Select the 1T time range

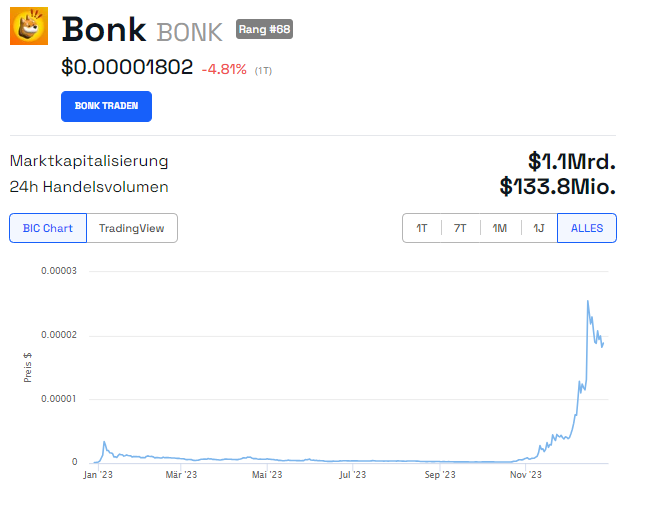point(422,228)
